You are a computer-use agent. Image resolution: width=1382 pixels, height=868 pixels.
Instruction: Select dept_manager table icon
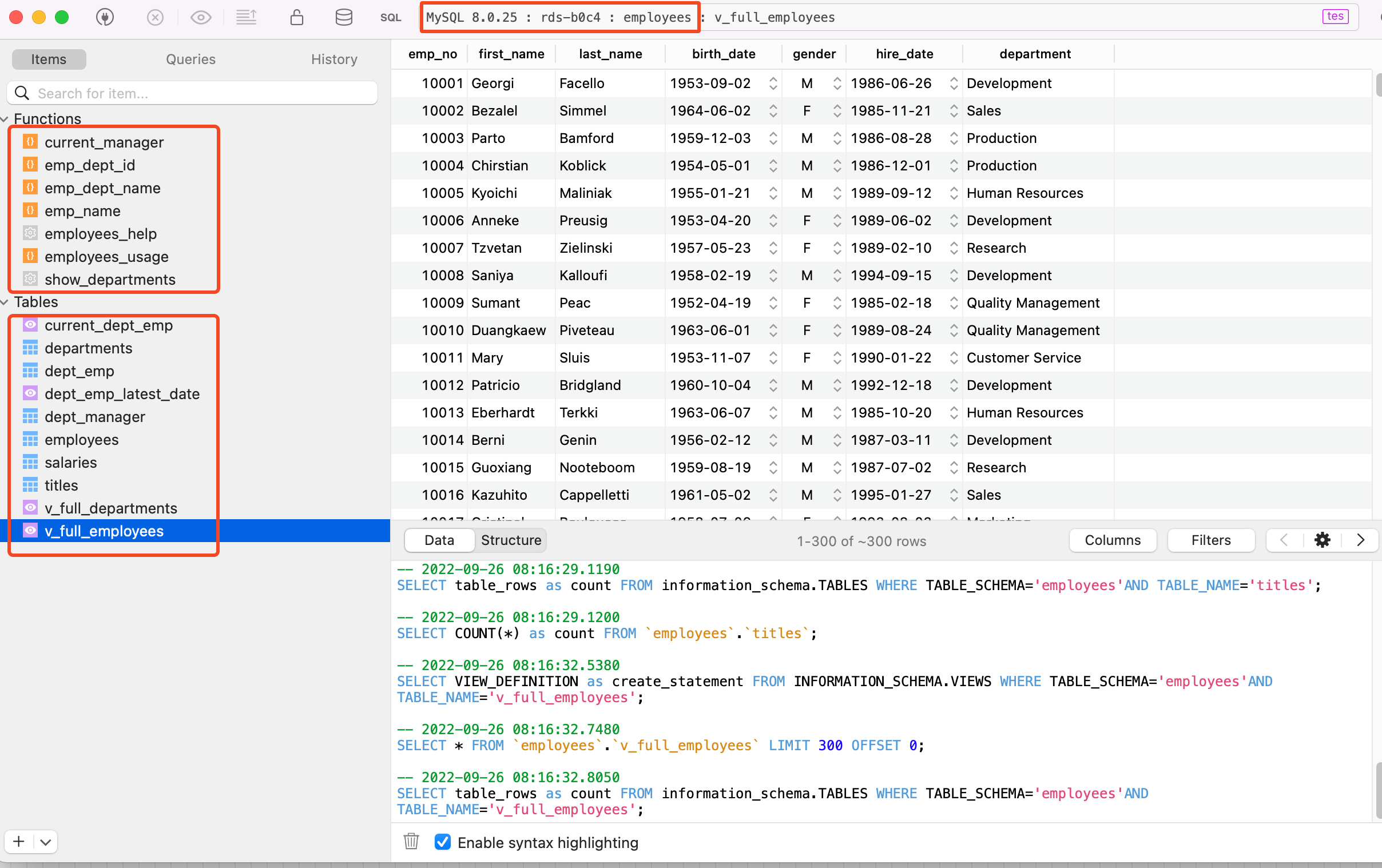[x=30, y=416]
